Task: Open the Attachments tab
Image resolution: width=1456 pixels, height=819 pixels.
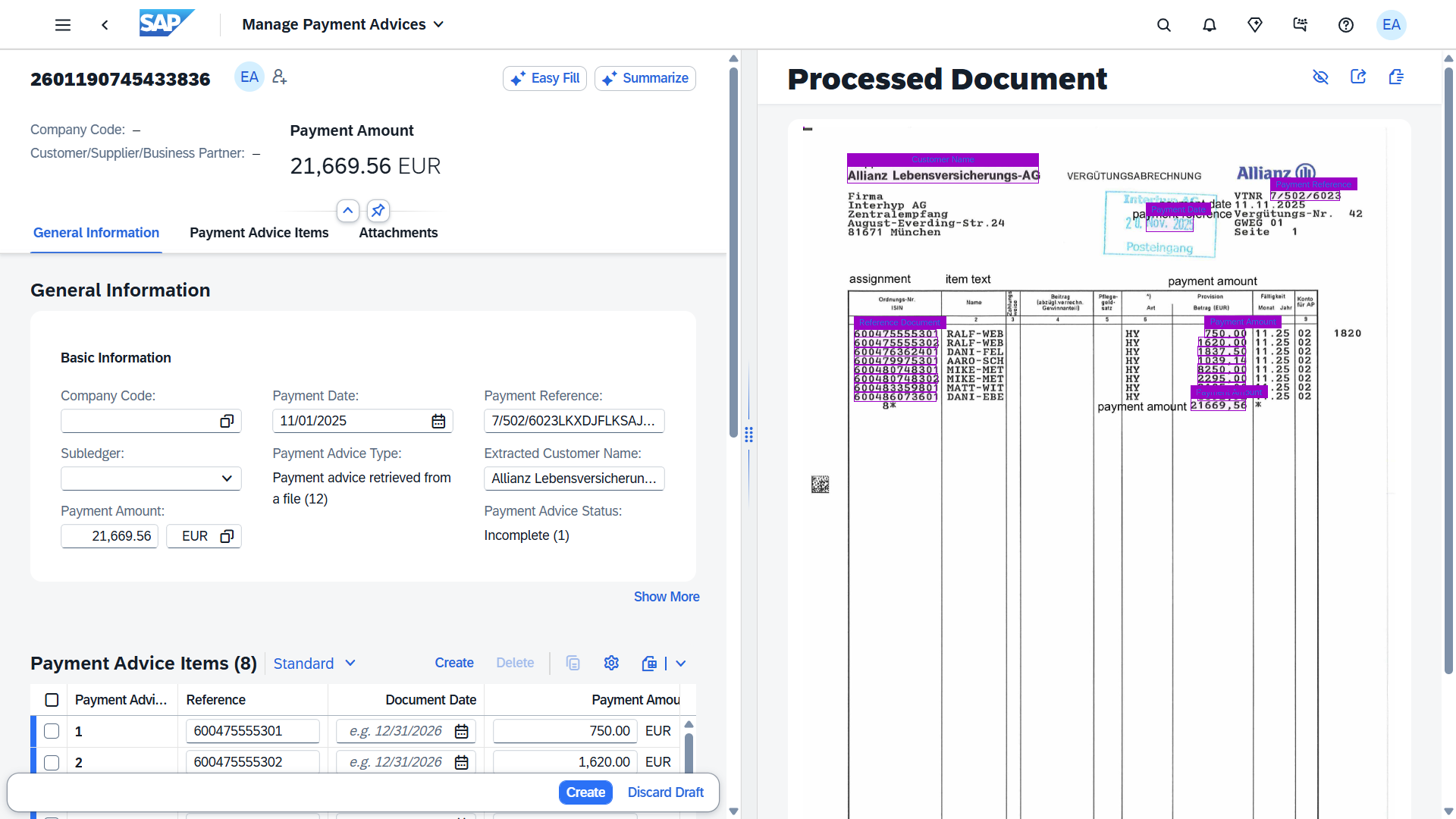Action: click(398, 233)
